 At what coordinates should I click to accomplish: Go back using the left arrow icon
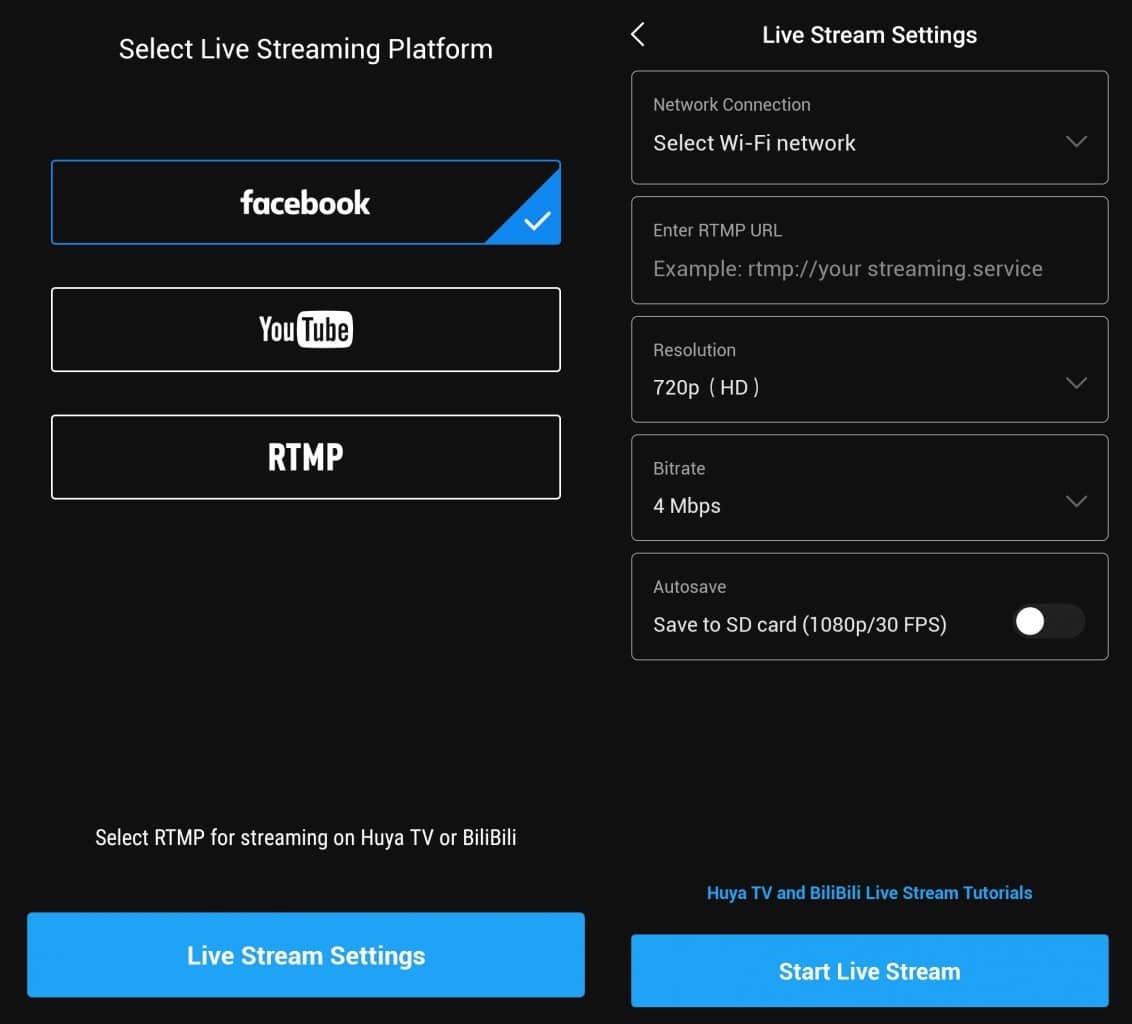[x=637, y=34]
